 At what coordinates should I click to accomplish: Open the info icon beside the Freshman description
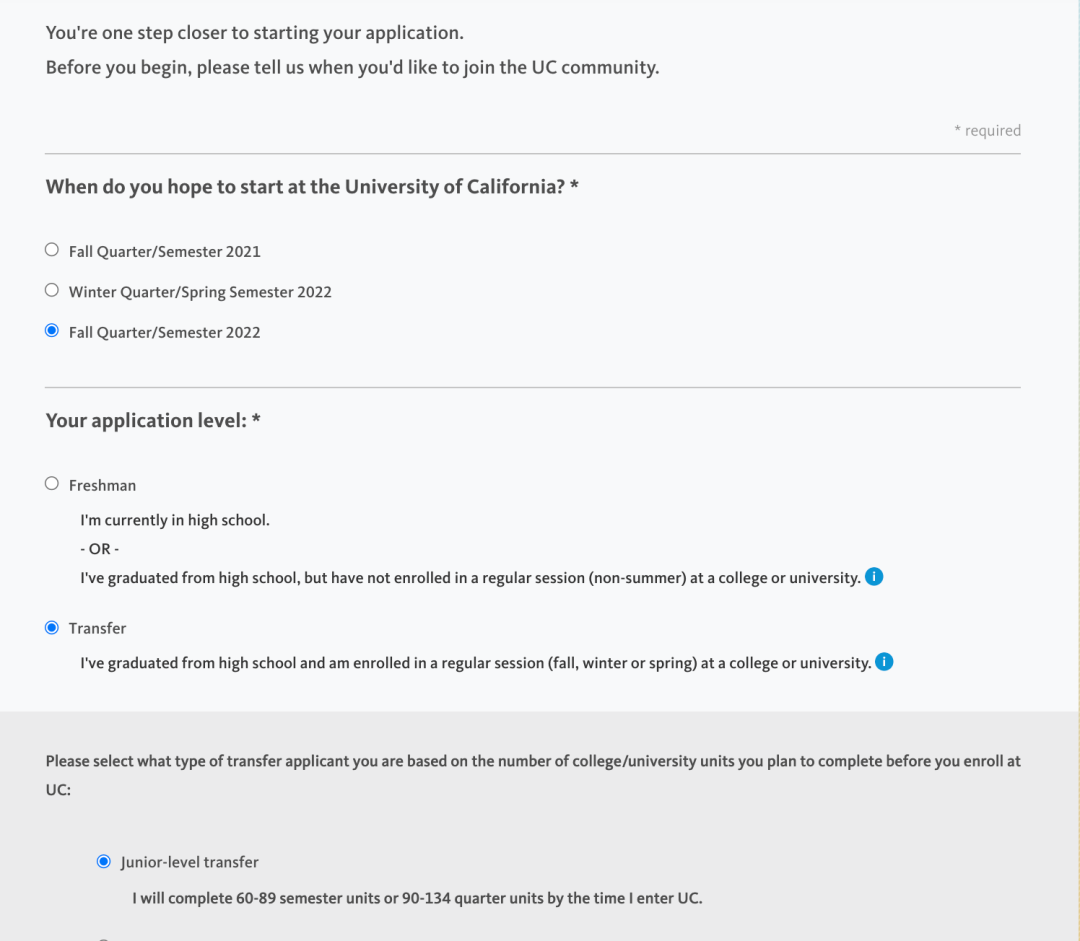pyautogui.click(x=874, y=577)
